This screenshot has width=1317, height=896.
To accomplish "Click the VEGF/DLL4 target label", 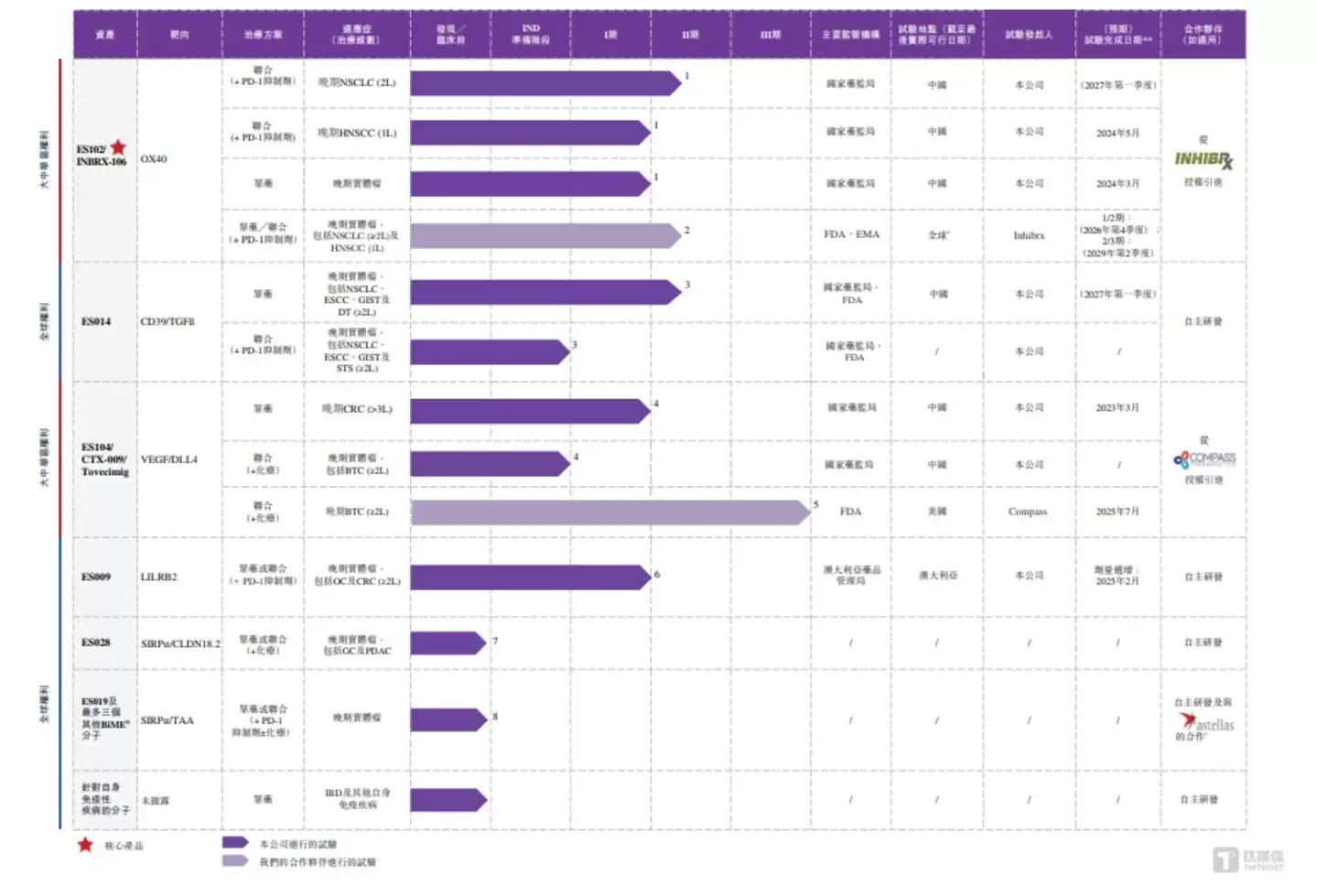I will tap(169, 459).
